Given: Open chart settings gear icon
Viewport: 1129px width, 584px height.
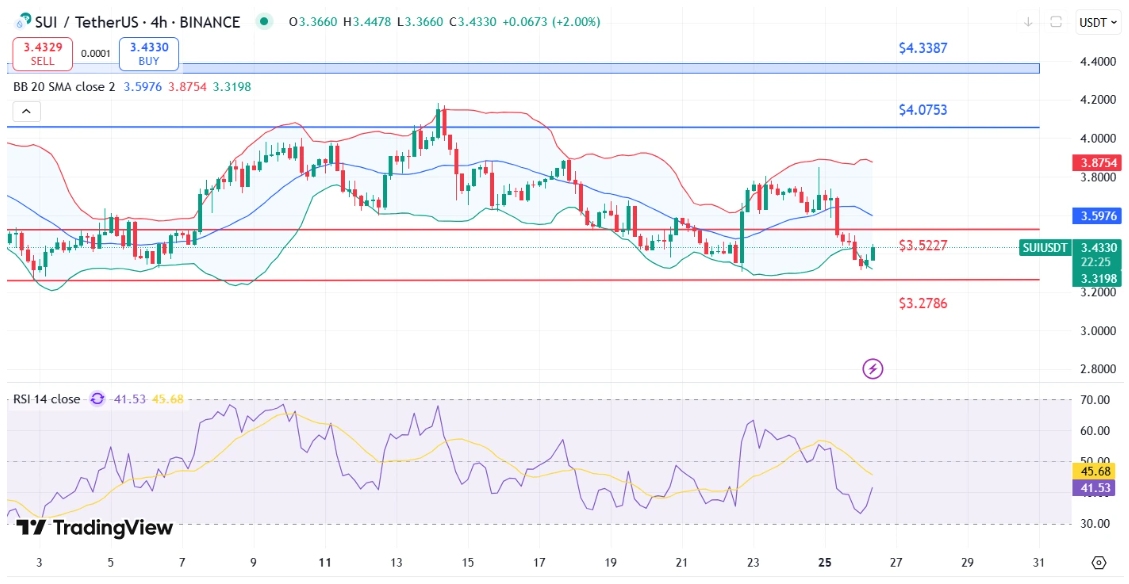Looking at the screenshot, I should pyautogui.click(x=1098, y=562).
